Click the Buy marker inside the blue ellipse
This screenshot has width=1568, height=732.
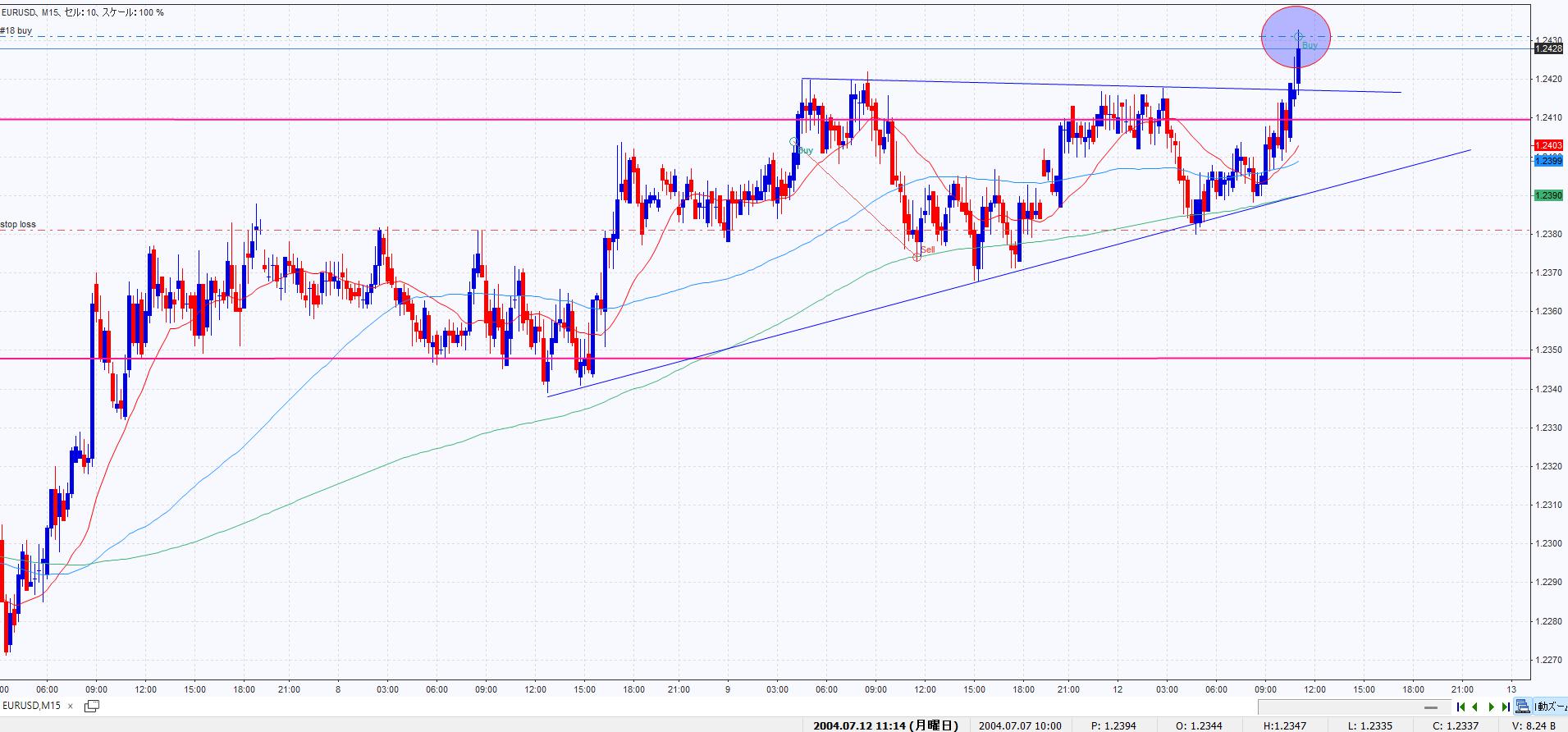pos(1298,37)
